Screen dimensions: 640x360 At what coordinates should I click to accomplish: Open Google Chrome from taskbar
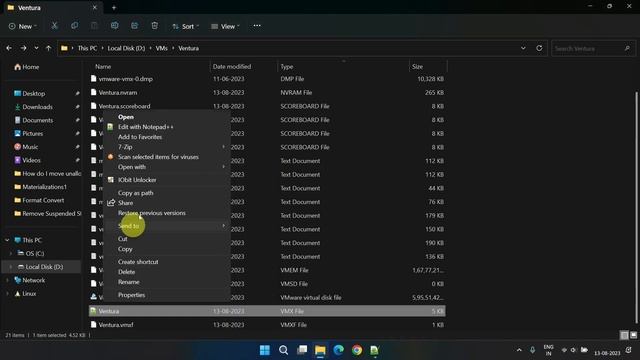click(x=357, y=350)
